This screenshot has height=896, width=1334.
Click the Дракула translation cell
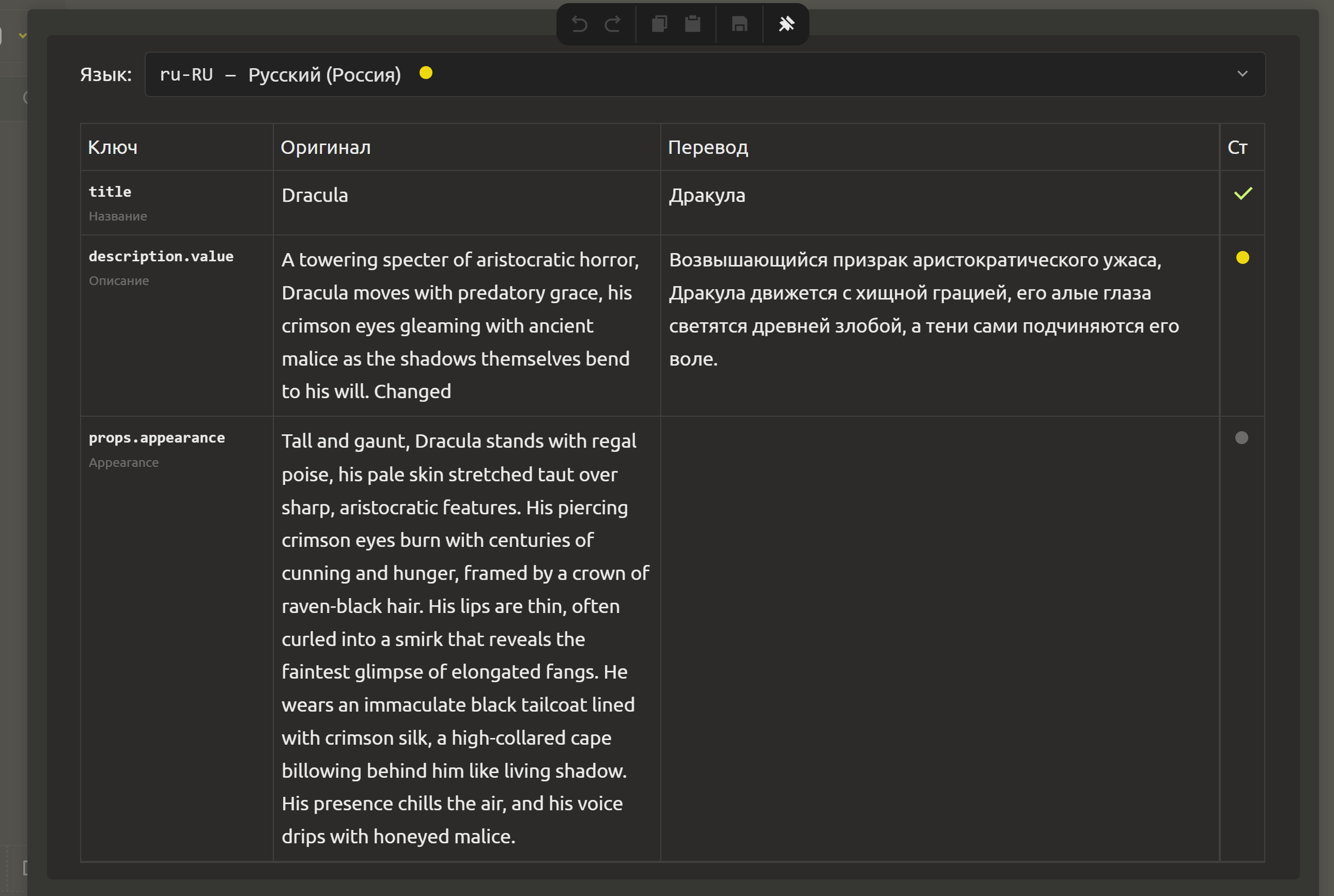pyautogui.click(x=940, y=202)
